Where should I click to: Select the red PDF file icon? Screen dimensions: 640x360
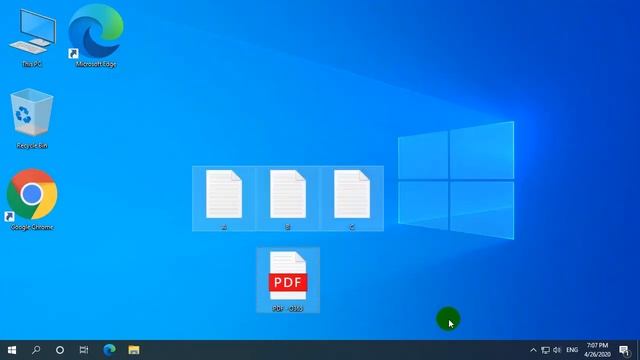288,280
